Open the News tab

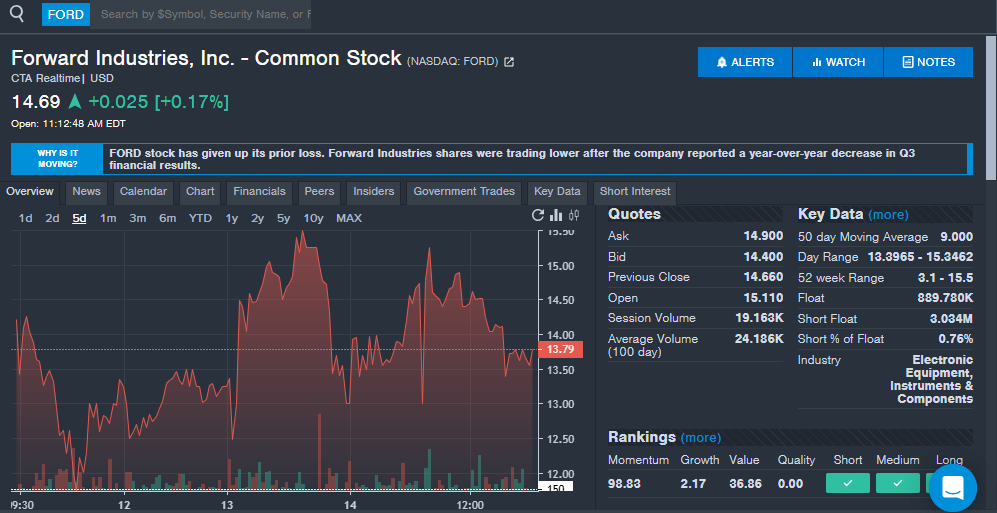tap(86, 191)
